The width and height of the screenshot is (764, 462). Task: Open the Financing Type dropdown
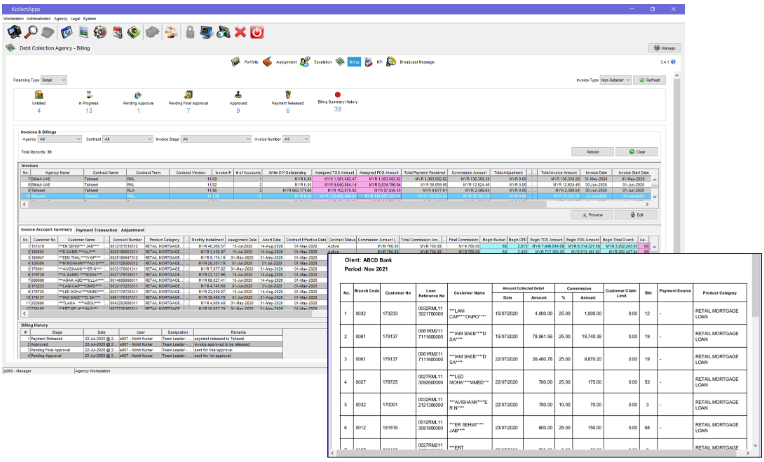[54, 80]
